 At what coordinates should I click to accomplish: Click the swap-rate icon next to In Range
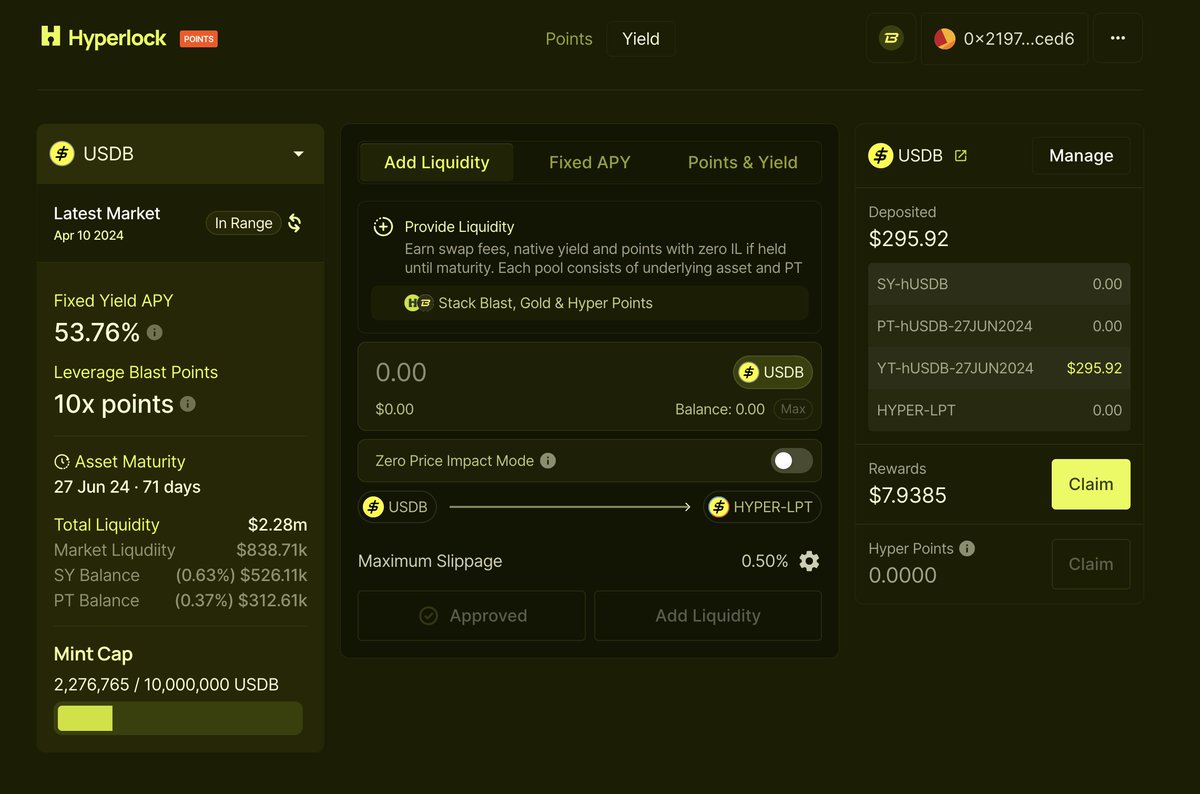tap(294, 223)
